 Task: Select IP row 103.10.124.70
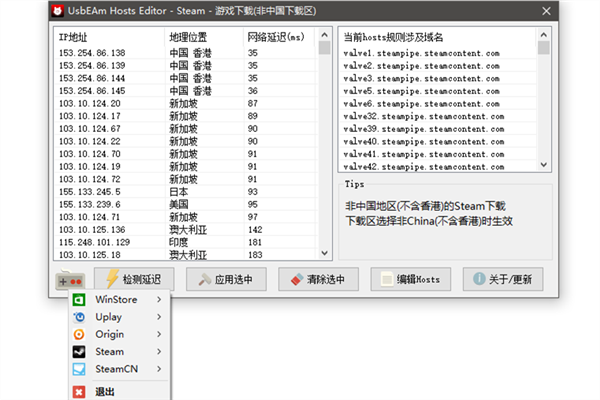point(186,154)
